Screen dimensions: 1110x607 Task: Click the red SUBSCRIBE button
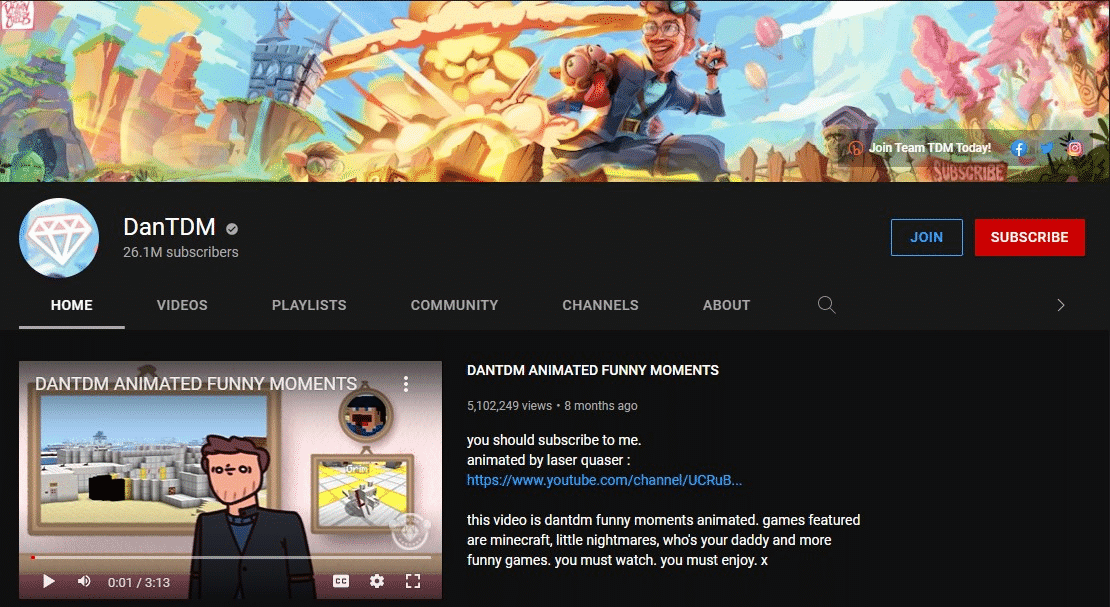(x=1029, y=237)
